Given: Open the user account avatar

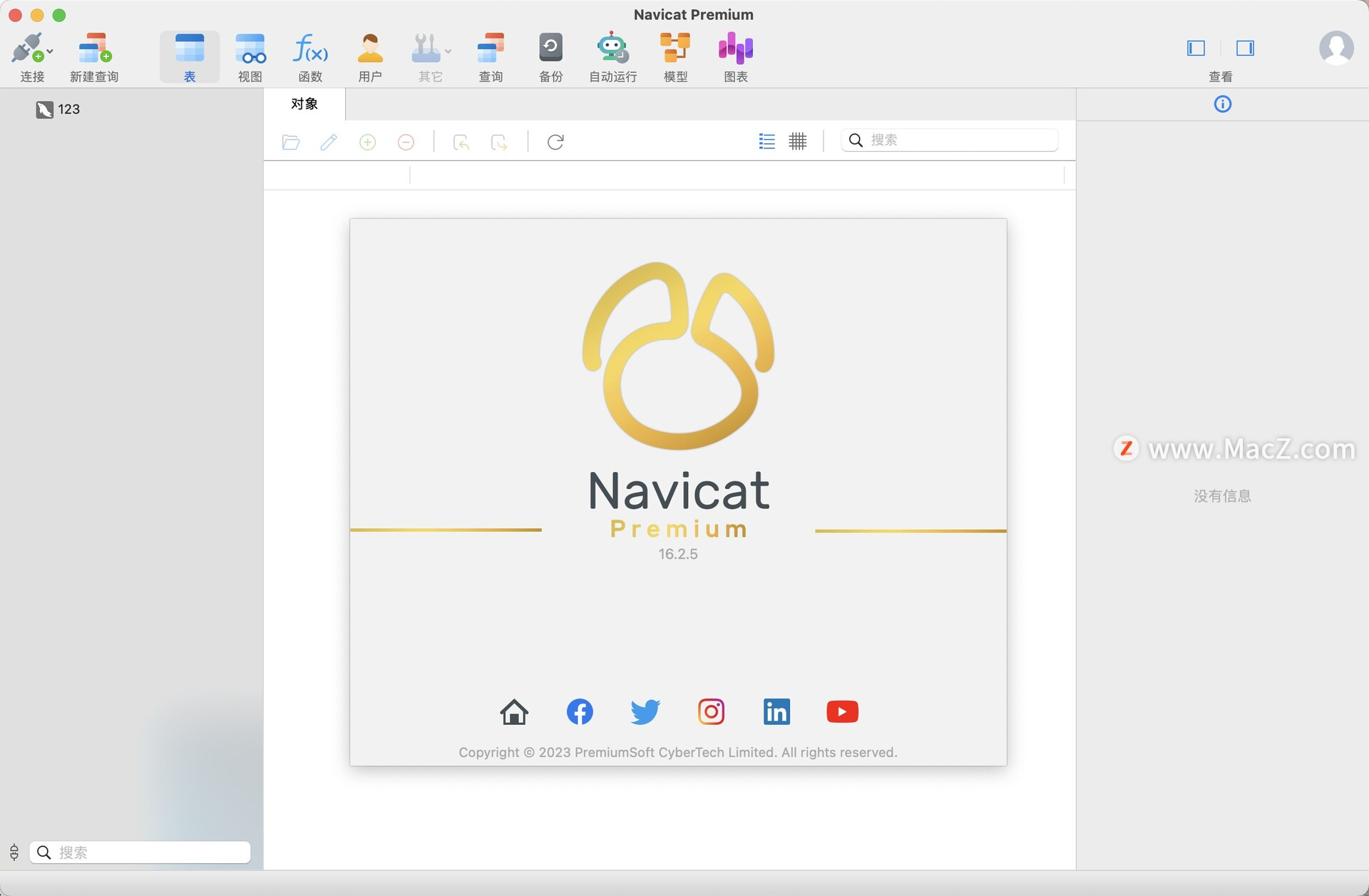Looking at the screenshot, I should (x=1336, y=48).
